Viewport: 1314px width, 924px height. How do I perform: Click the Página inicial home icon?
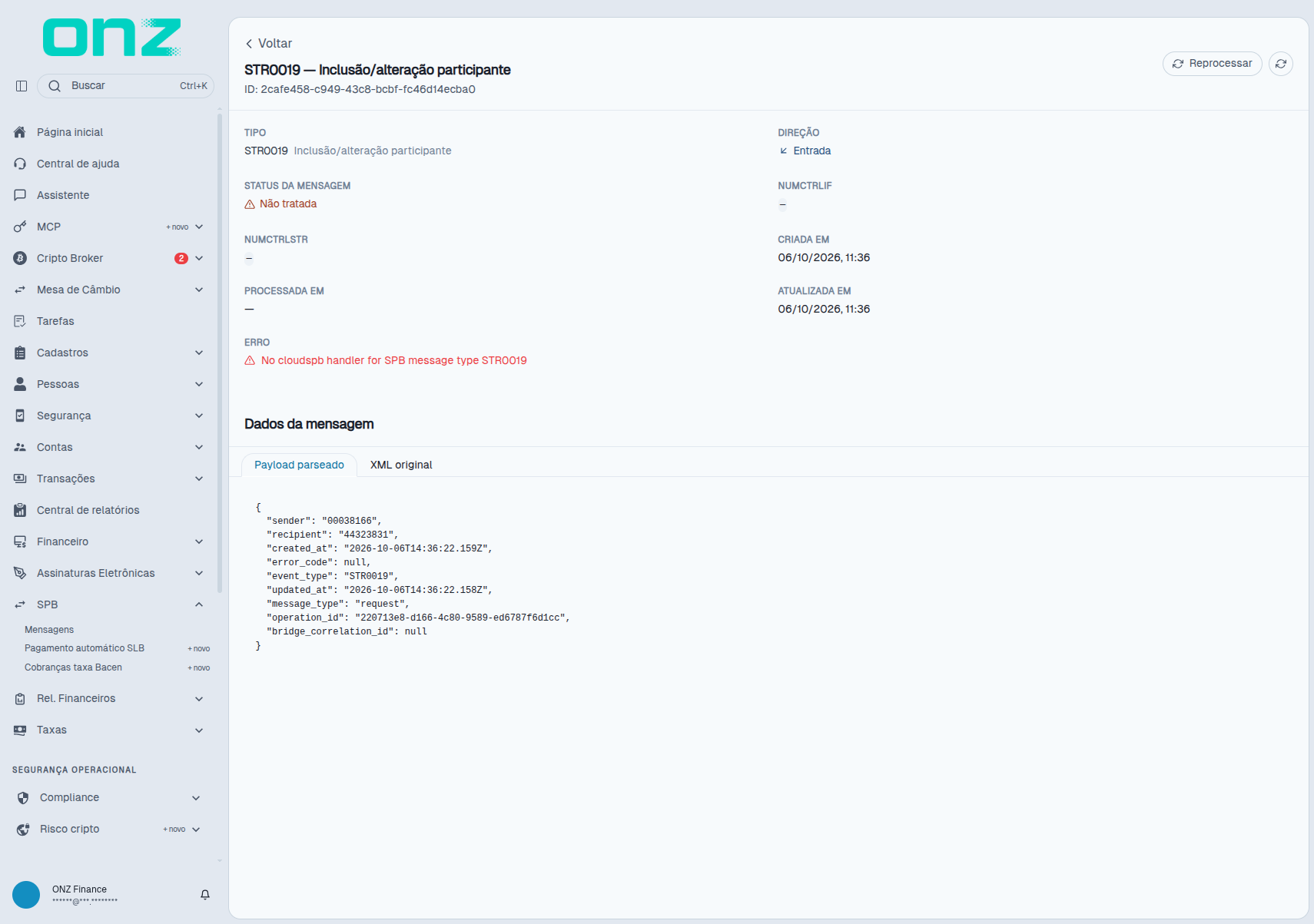(x=20, y=132)
